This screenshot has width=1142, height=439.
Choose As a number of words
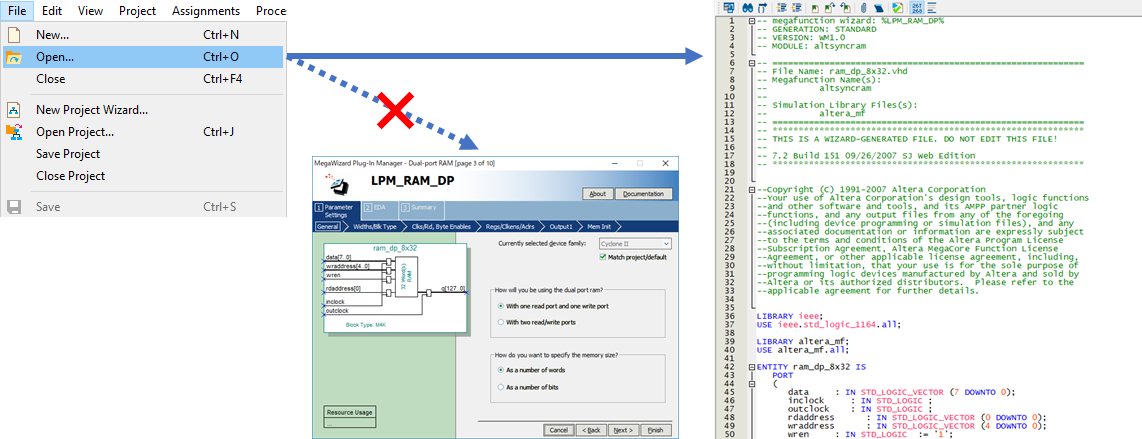coord(500,370)
